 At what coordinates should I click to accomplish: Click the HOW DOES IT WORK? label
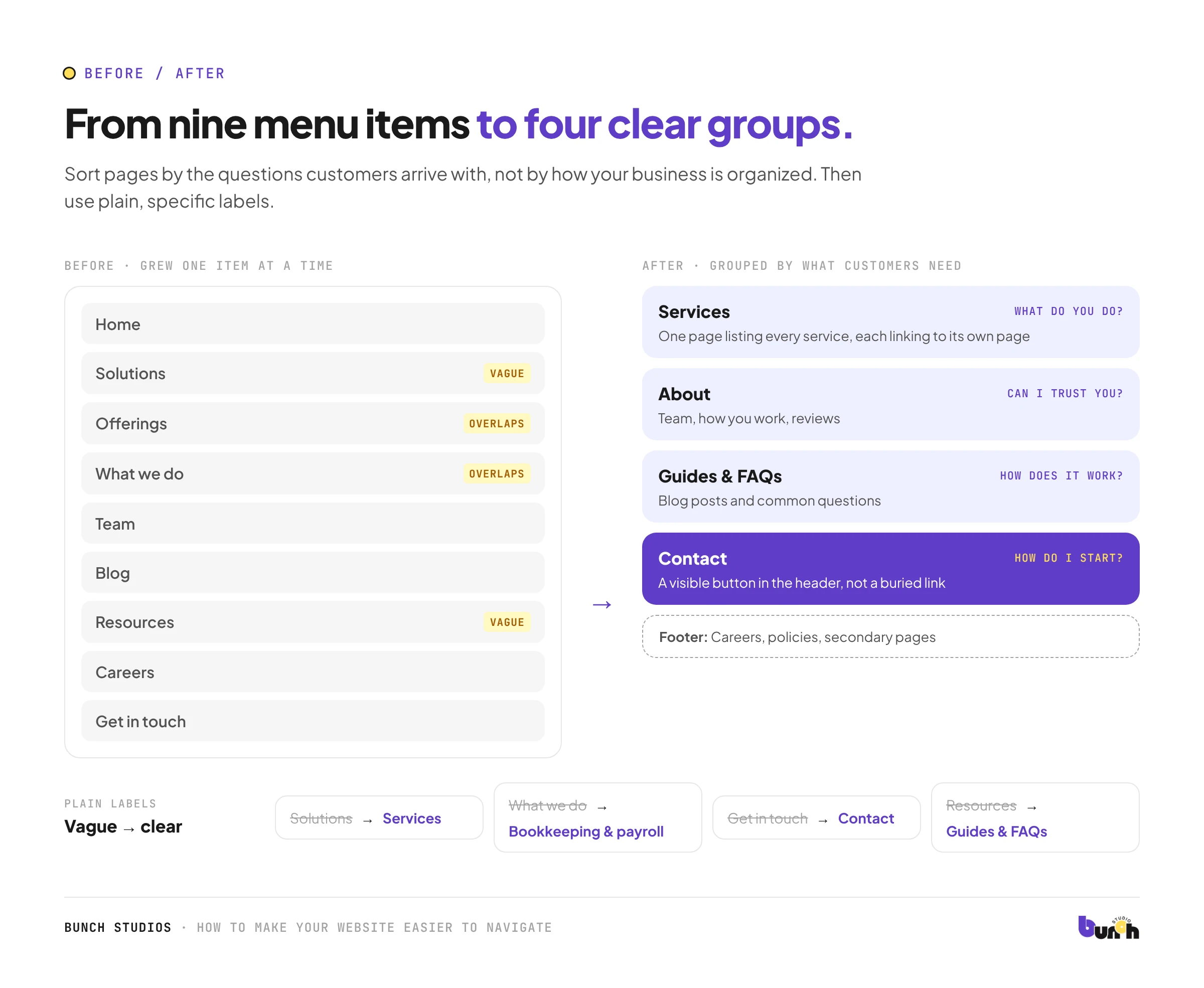[x=1061, y=476]
